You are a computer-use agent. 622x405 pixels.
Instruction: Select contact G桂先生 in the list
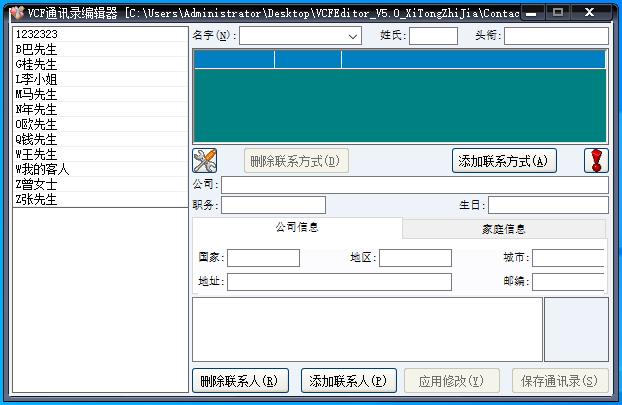click(100, 64)
